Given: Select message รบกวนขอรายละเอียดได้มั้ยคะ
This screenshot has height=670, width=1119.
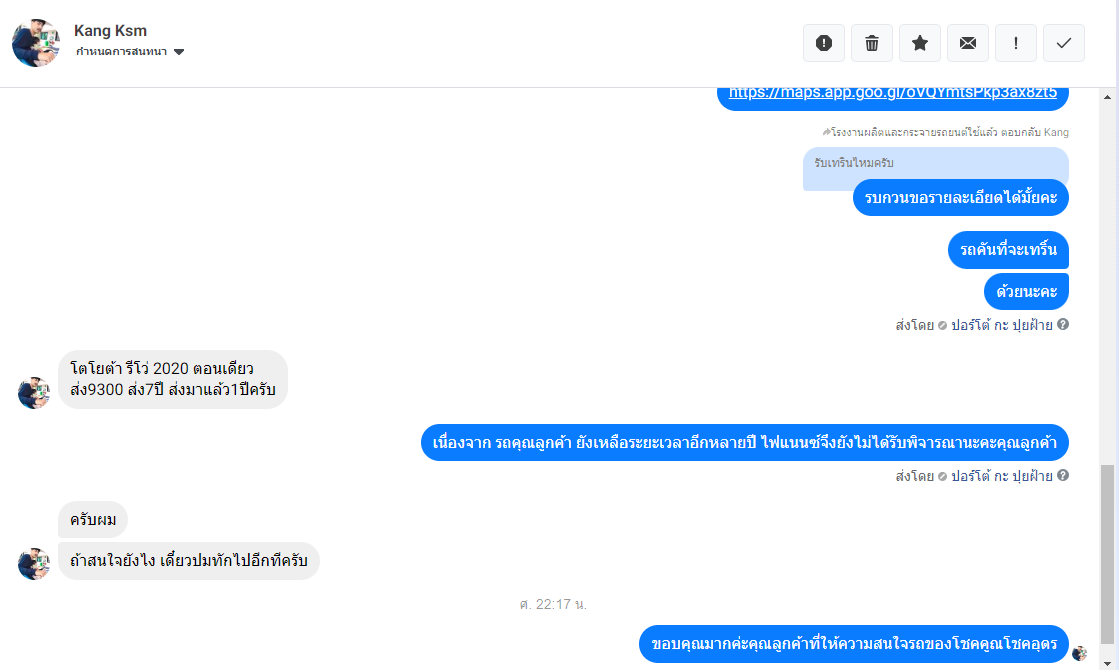Looking at the screenshot, I should pyautogui.click(x=961, y=198).
